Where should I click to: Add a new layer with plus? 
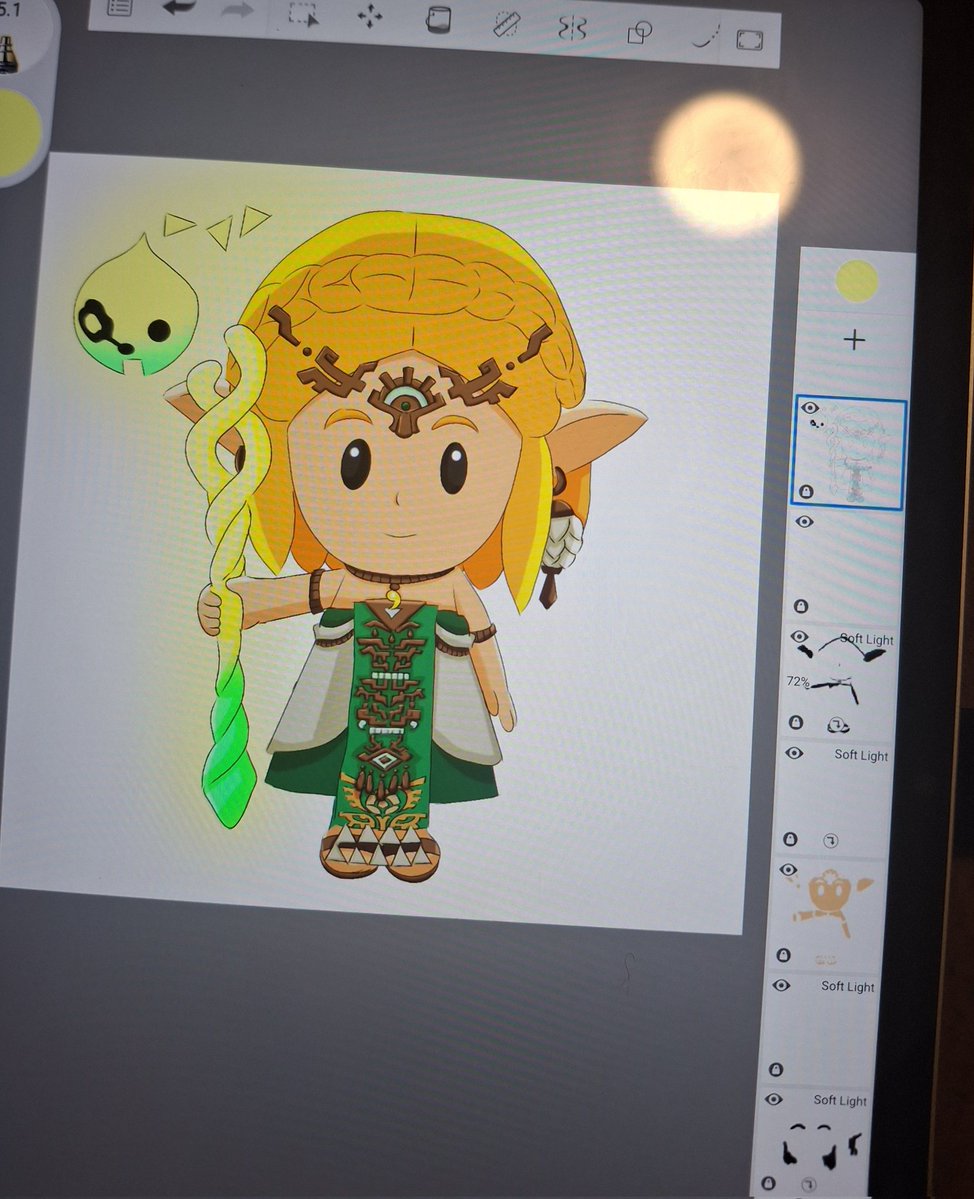(x=855, y=340)
